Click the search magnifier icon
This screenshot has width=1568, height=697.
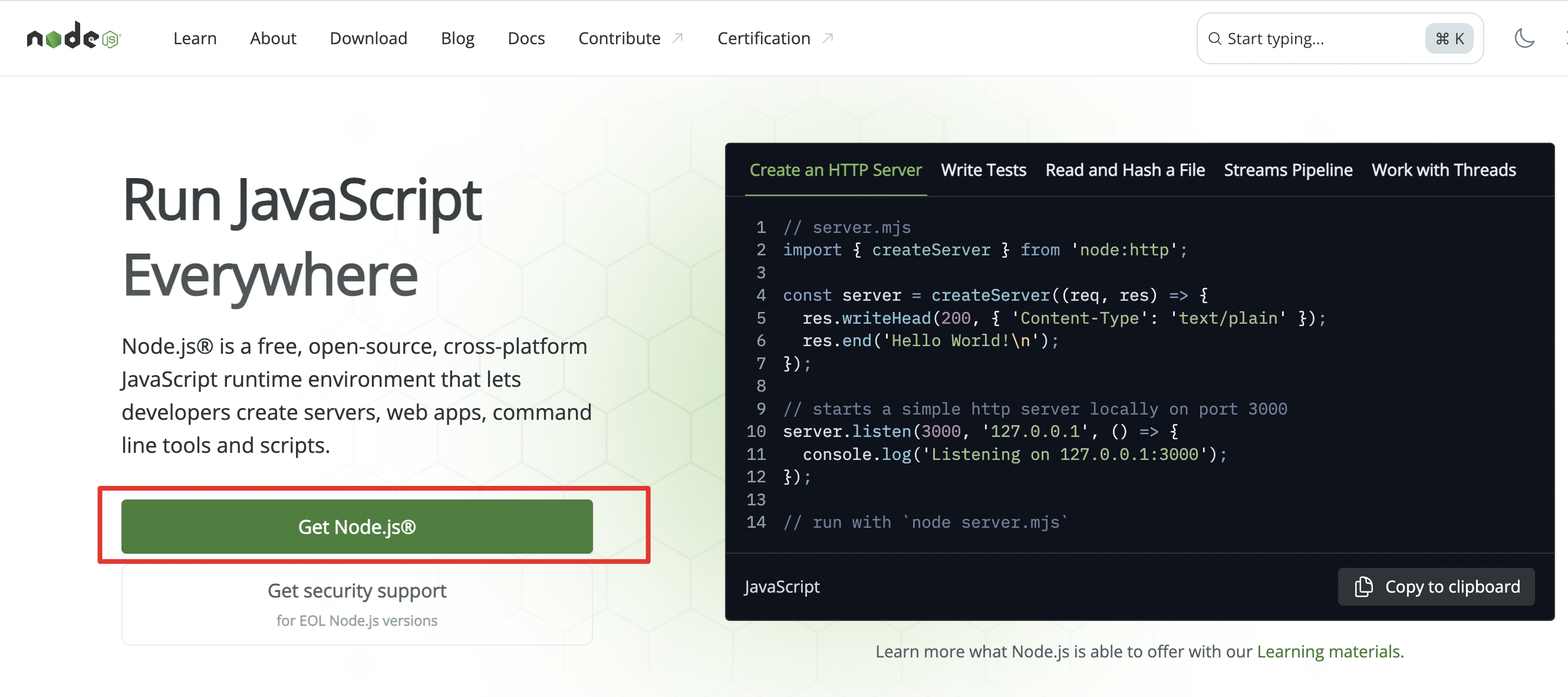tap(1214, 39)
